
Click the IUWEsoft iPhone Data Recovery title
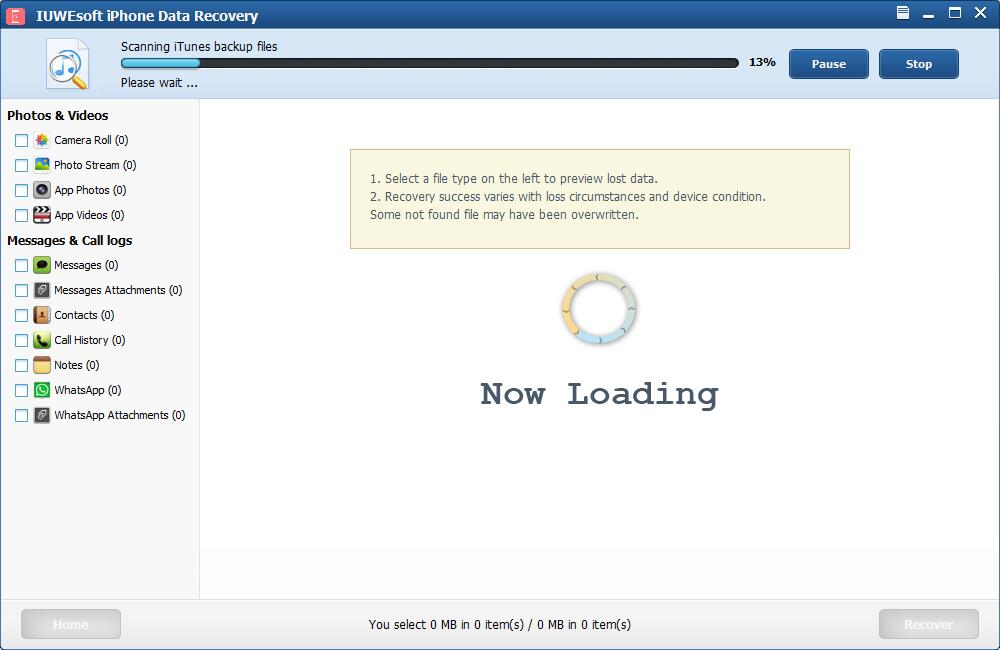pyautogui.click(x=147, y=16)
